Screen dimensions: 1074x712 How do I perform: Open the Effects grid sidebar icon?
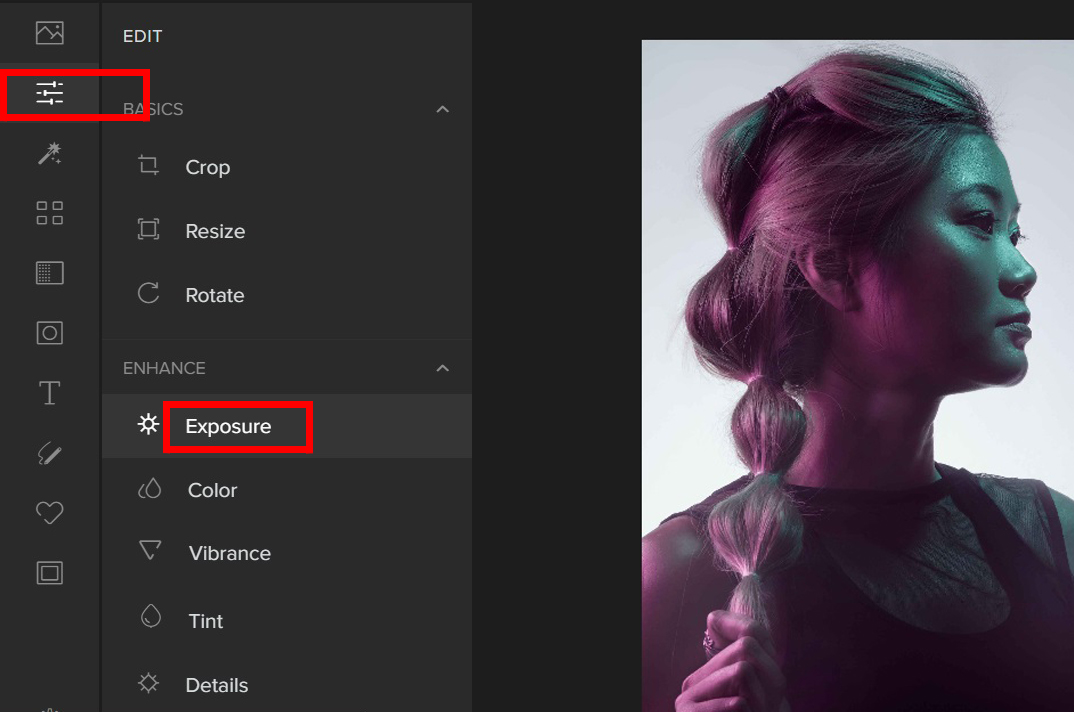pos(49,212)
